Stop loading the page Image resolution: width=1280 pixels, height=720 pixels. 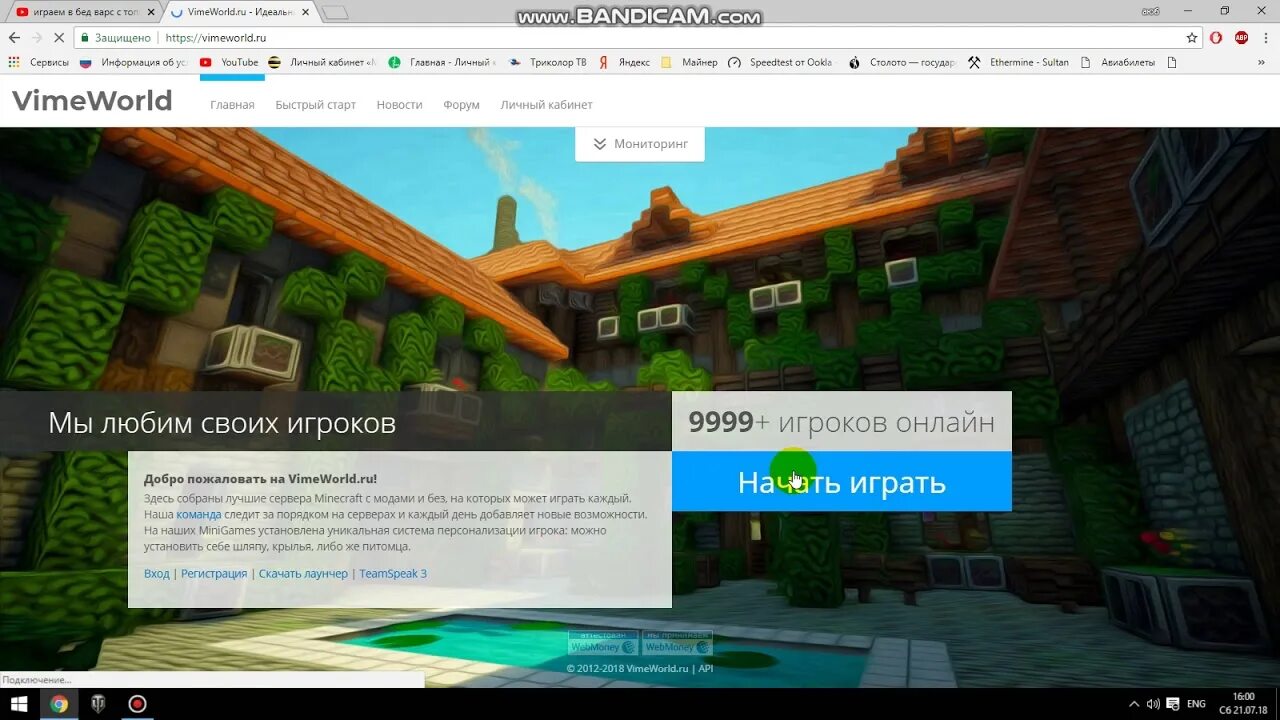pyautogui.click(x=59, y=38)
